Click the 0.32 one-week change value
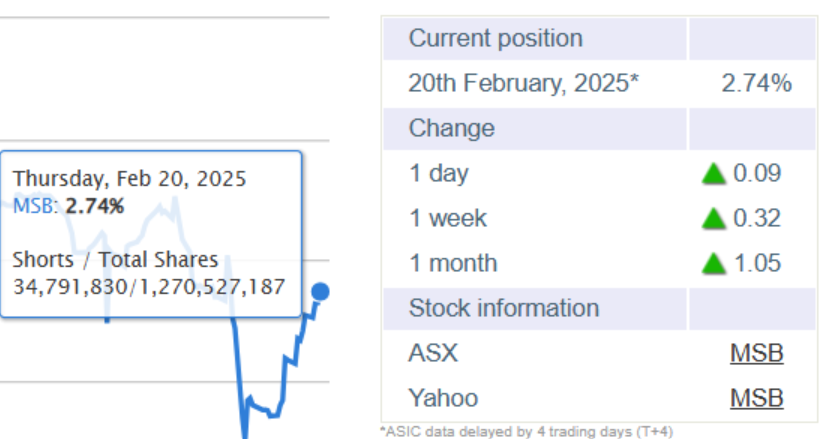831x439 pixels. click(x=757, y=218)
